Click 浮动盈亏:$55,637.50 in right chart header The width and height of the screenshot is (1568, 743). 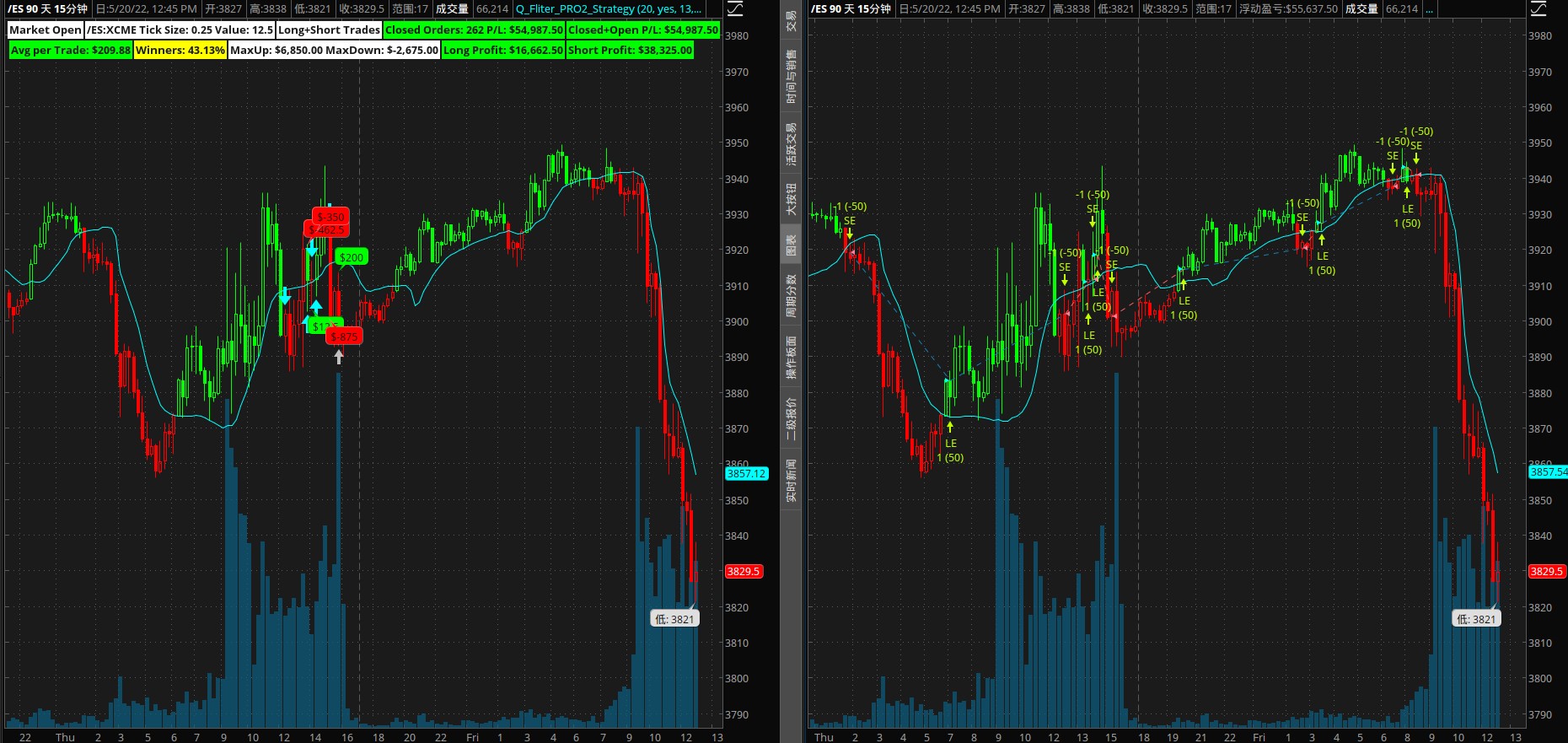pyautogui.click(x=1288, y=9)
